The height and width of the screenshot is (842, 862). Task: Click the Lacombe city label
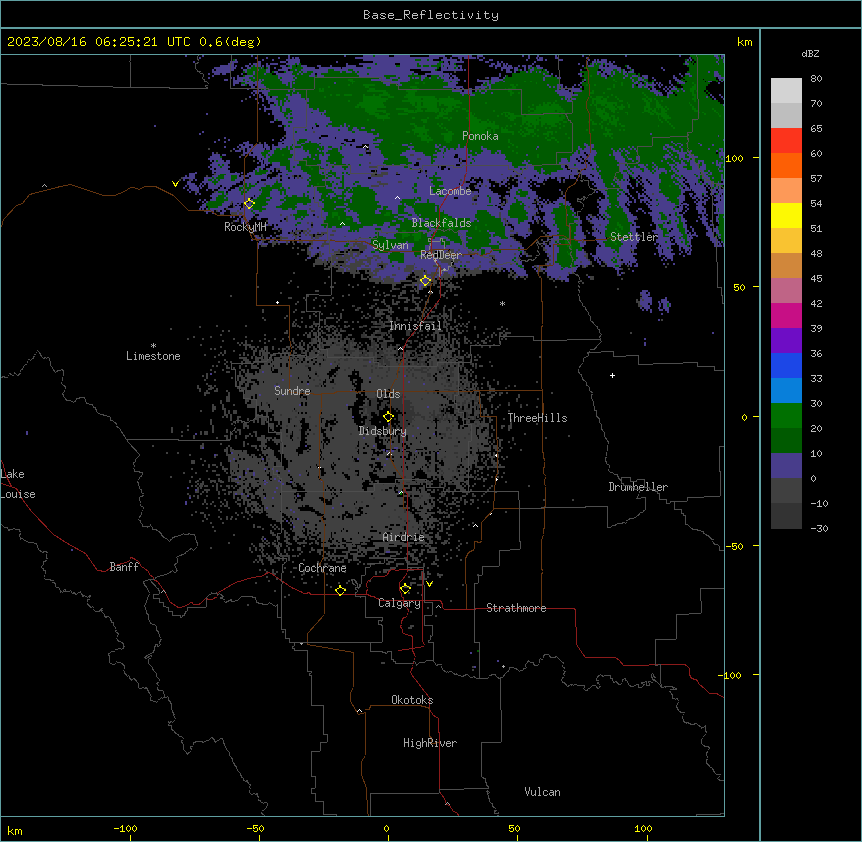[x=450, y=191]
